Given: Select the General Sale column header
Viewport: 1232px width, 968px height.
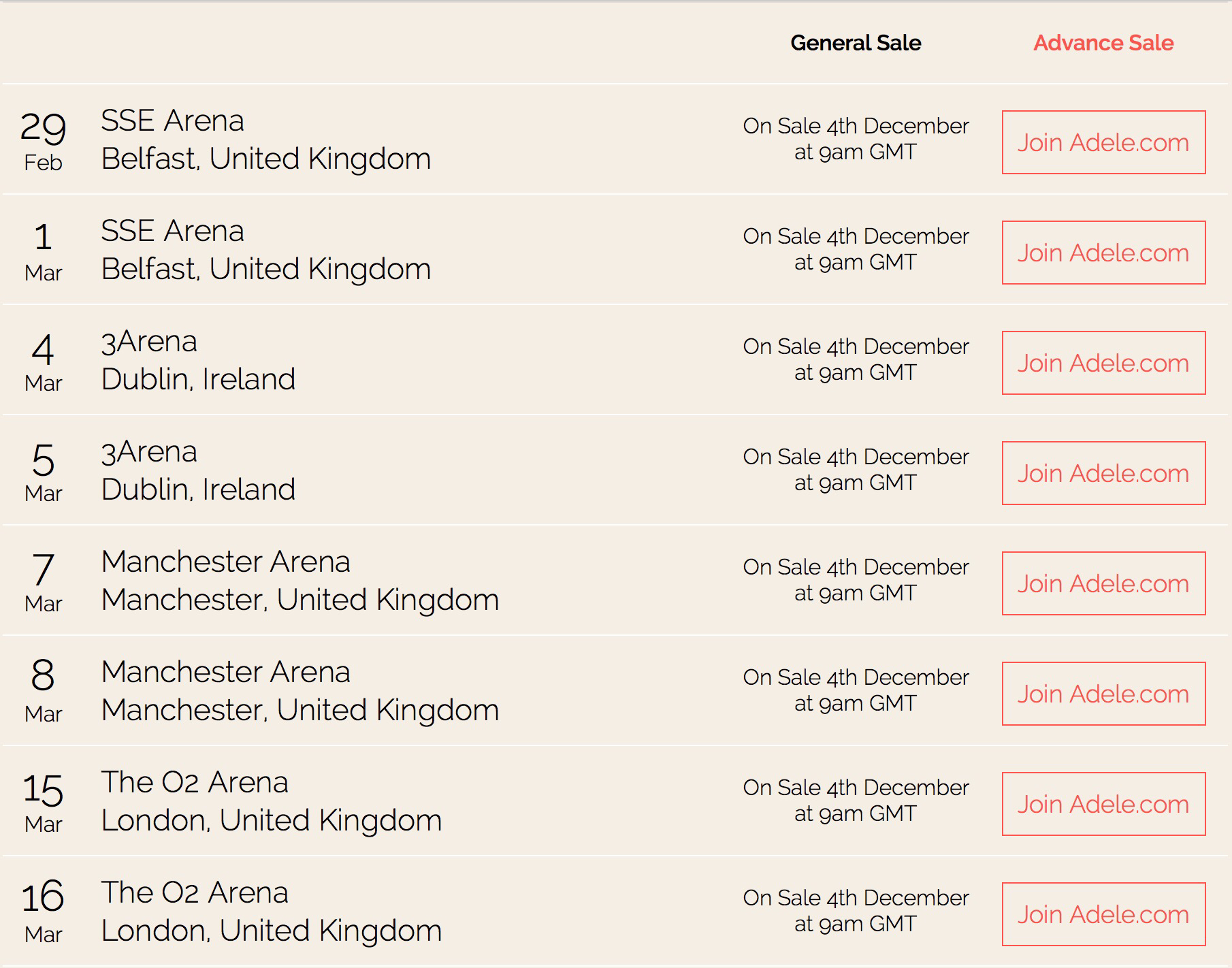Looking at the screenshot, I should (856, 43).
